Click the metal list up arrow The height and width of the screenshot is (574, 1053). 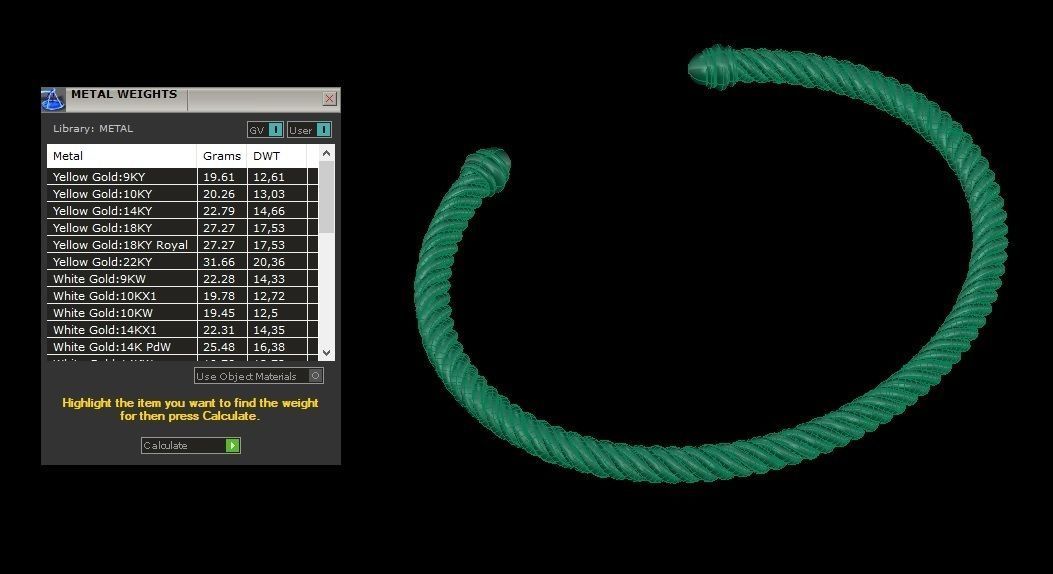click(x=326, y=154)
